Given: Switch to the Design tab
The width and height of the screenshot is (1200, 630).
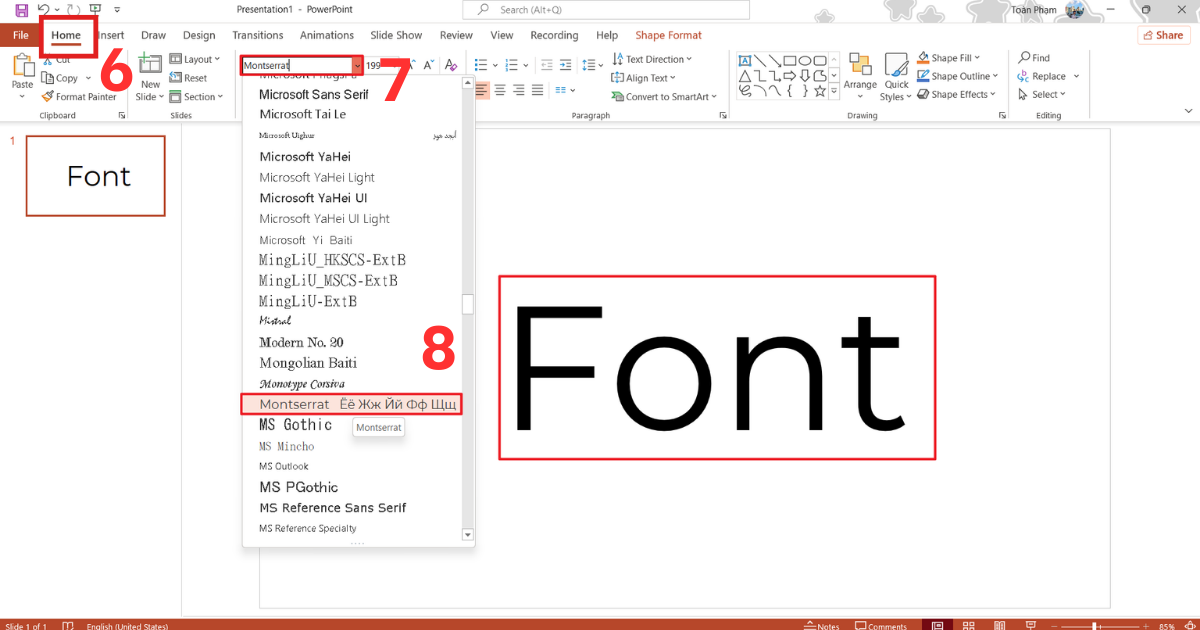Looking at the screenshot, I should tap(199, 34).
